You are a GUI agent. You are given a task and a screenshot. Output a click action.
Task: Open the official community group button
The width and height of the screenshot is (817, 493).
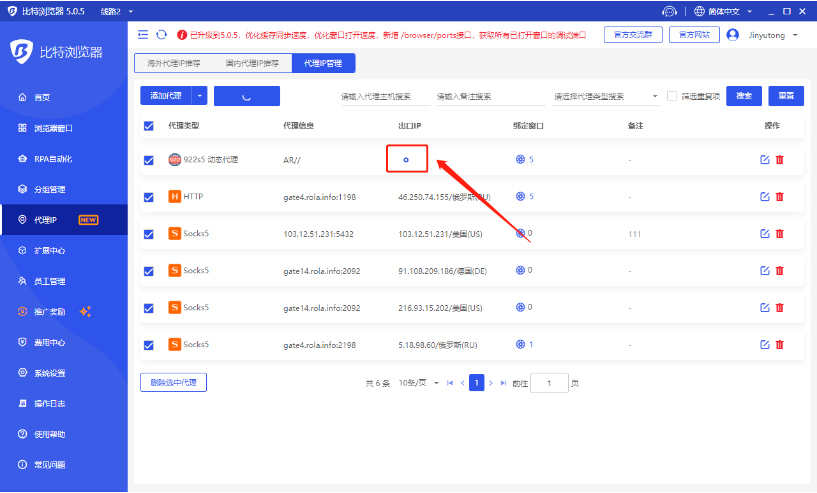pyautogui.click(x=633, y=34)
